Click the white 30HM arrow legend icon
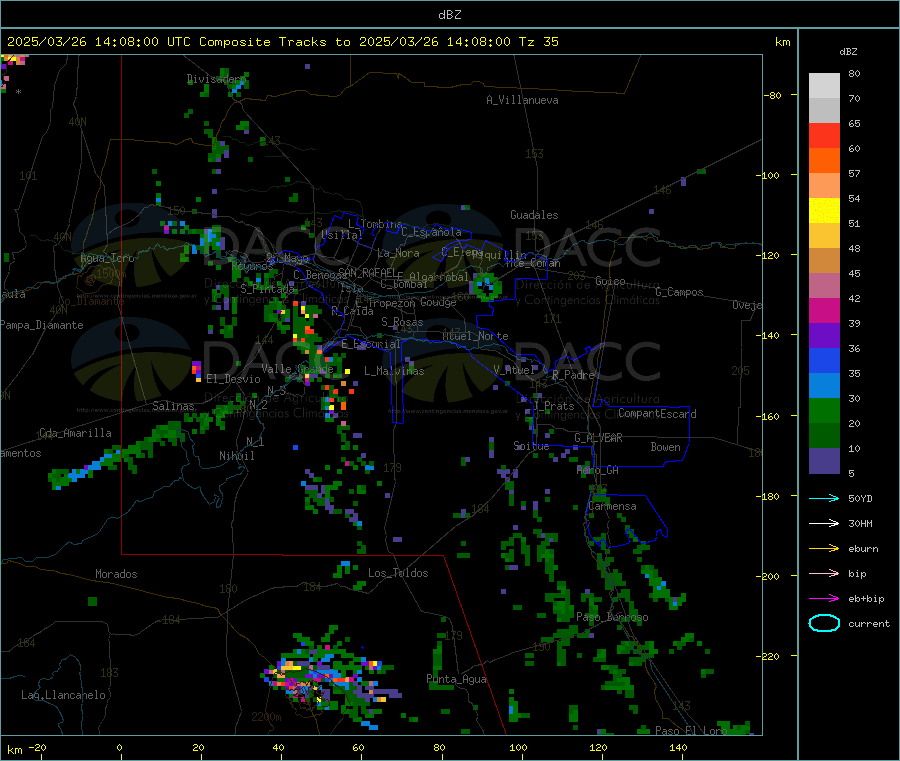This screenshot has width=900, height=761. click(824, 523)
